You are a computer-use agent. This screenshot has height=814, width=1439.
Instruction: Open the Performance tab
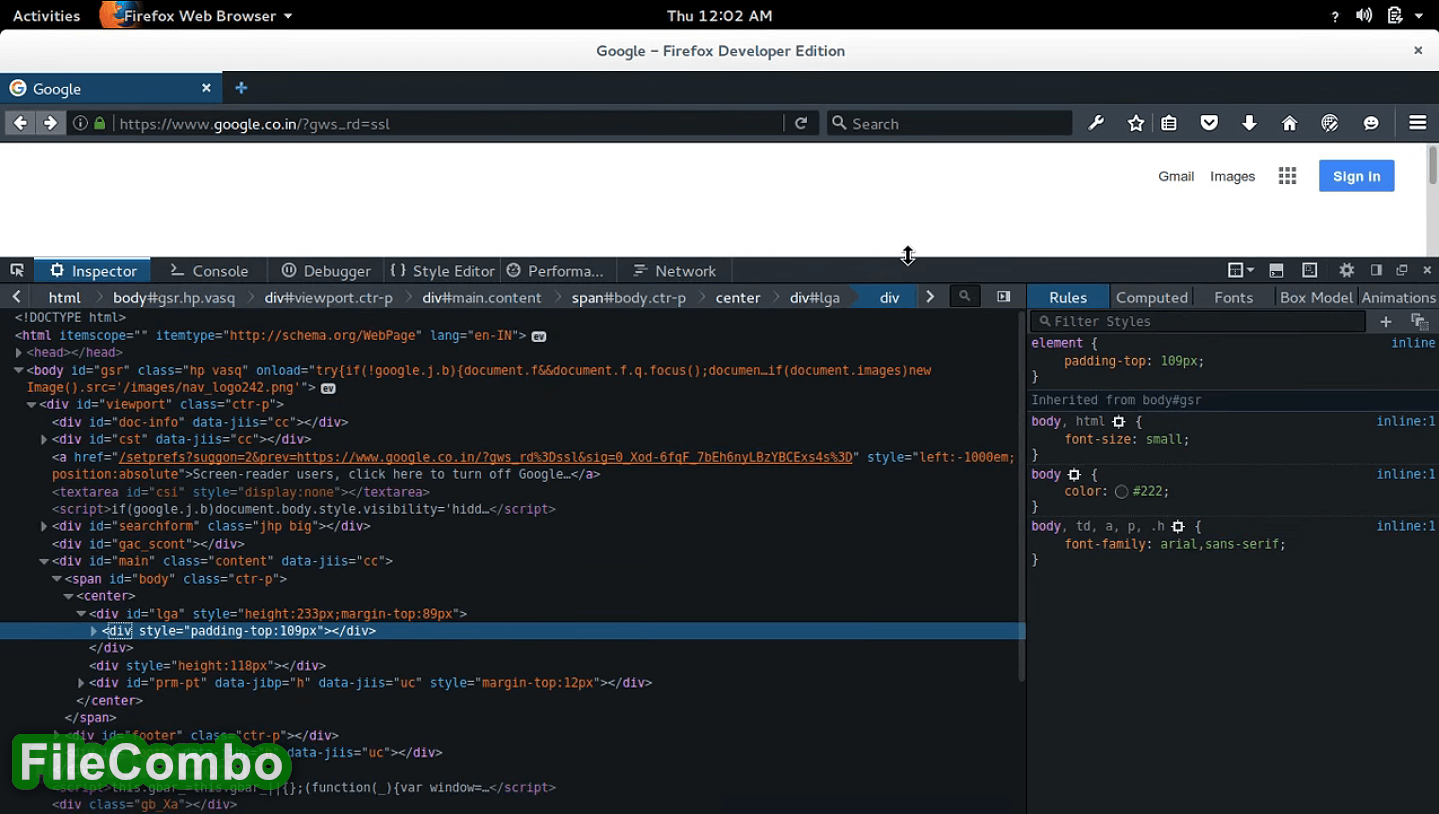[x=556, y=270]
